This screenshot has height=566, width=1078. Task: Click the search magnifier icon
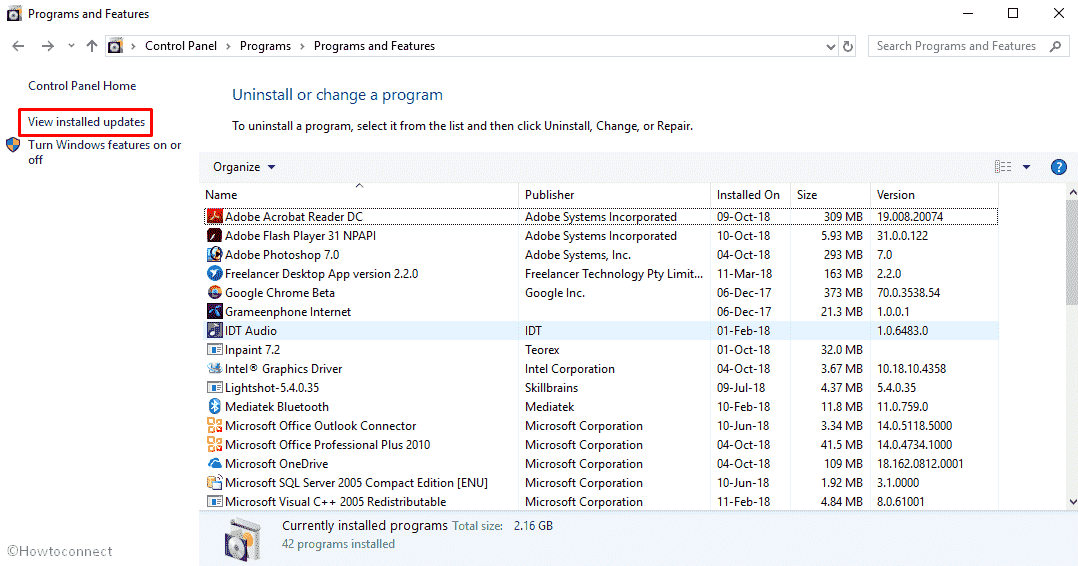point(1055,46)
